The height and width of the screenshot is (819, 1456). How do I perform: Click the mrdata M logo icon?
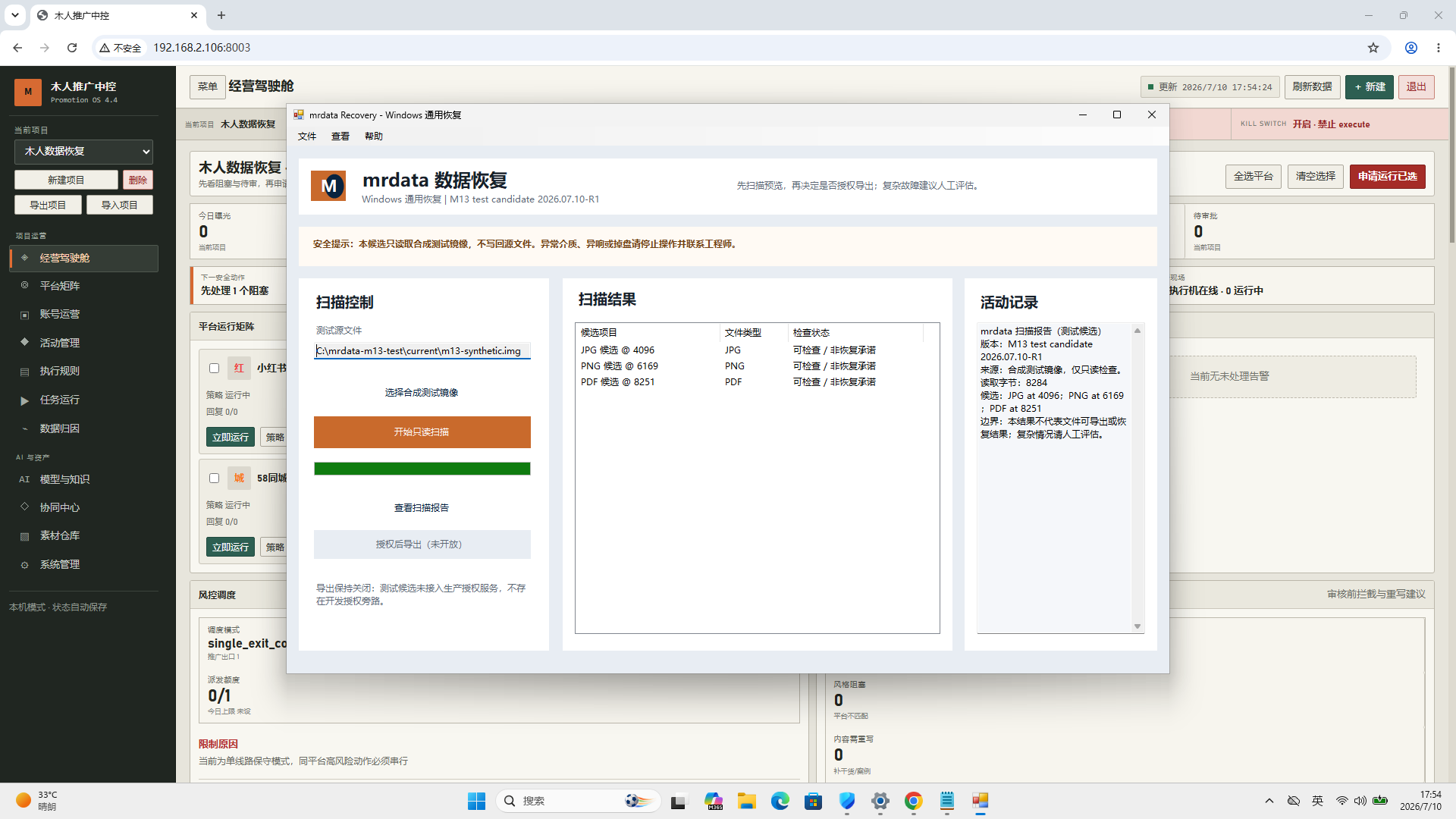pyautogui.click(x=328, y=186)
